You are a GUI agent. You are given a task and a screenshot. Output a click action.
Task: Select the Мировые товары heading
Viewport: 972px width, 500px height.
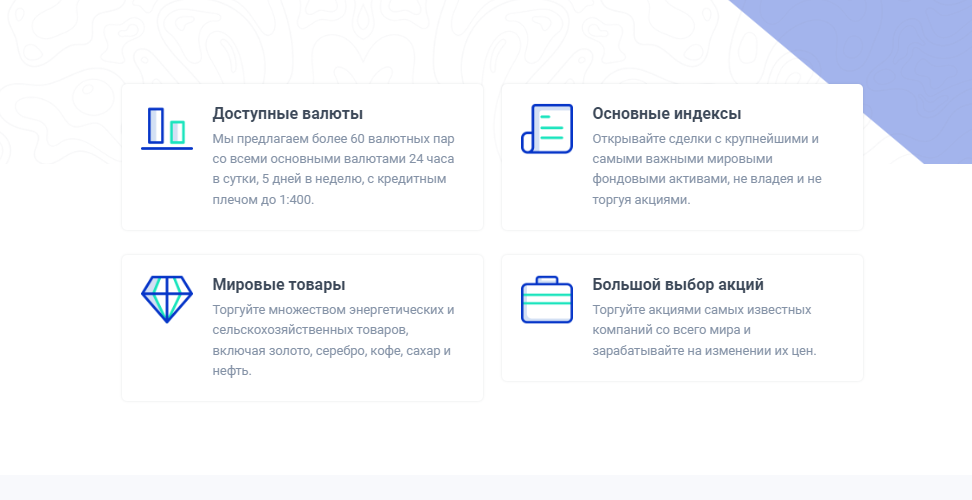[279, 285]
